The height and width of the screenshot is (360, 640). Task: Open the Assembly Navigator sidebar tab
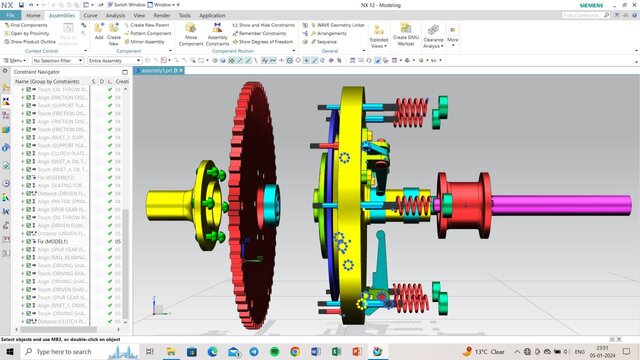6,87
